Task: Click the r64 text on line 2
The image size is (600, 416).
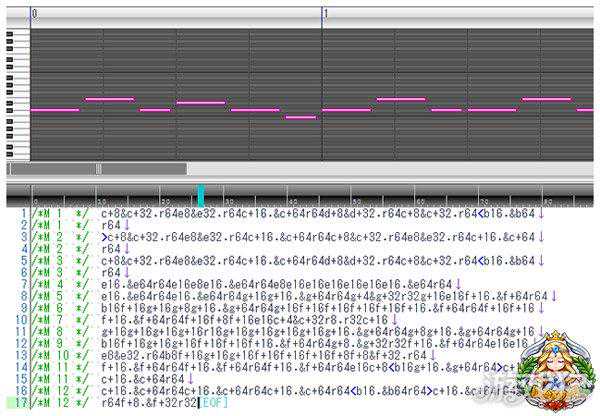Action: point(110,226)
